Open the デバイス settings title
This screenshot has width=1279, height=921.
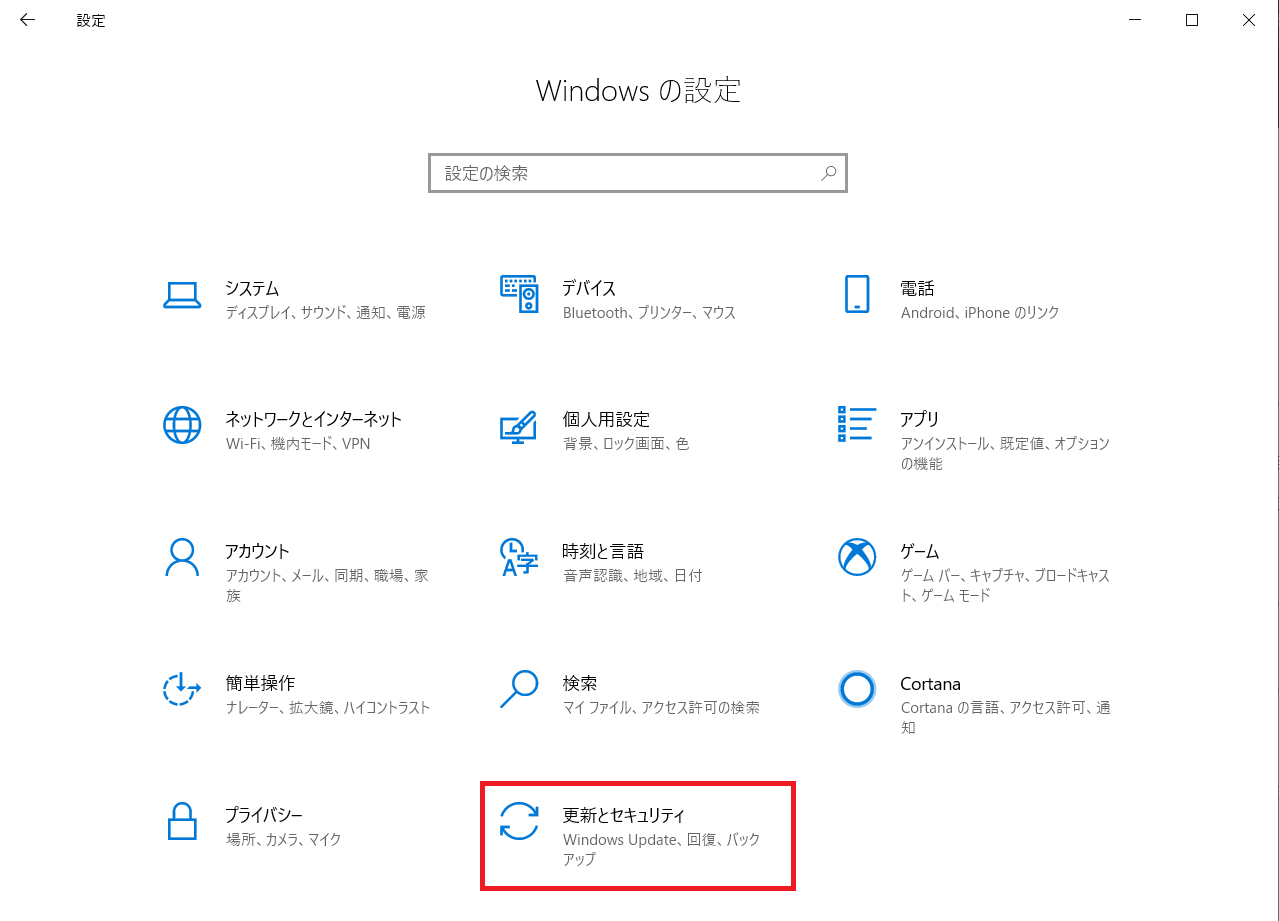[590, 288]
